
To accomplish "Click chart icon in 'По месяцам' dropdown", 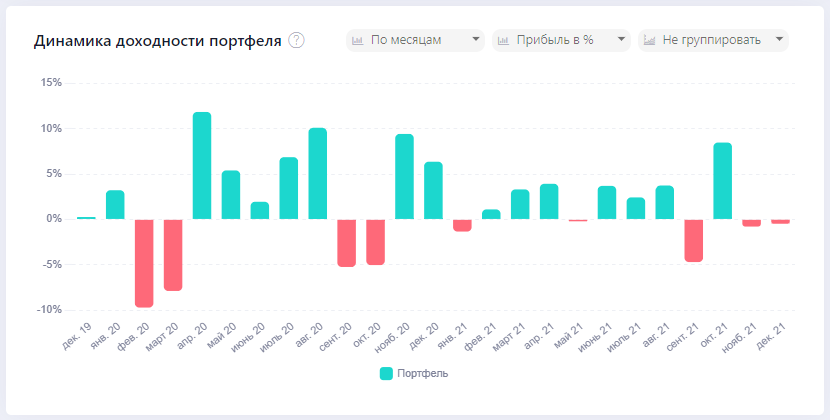I will [357, 40].
